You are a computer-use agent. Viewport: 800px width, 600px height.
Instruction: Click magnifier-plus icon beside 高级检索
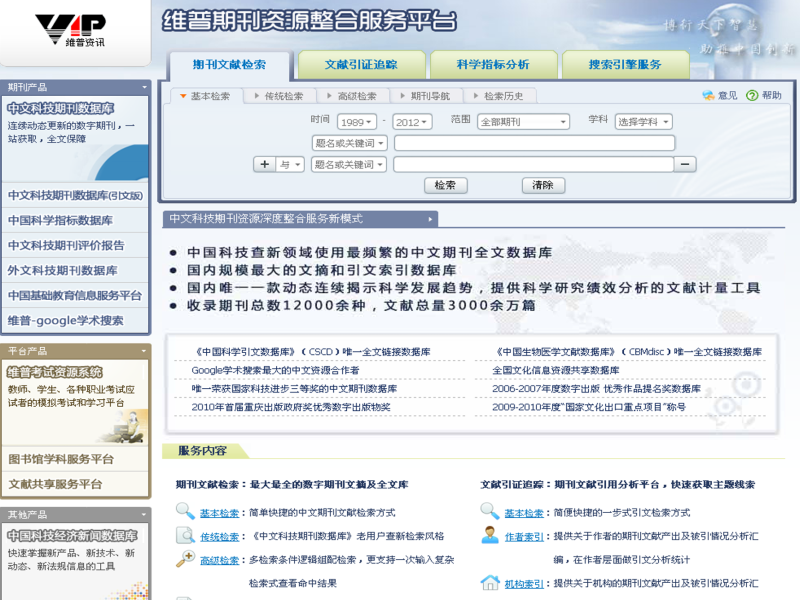[x=185, y=559]
